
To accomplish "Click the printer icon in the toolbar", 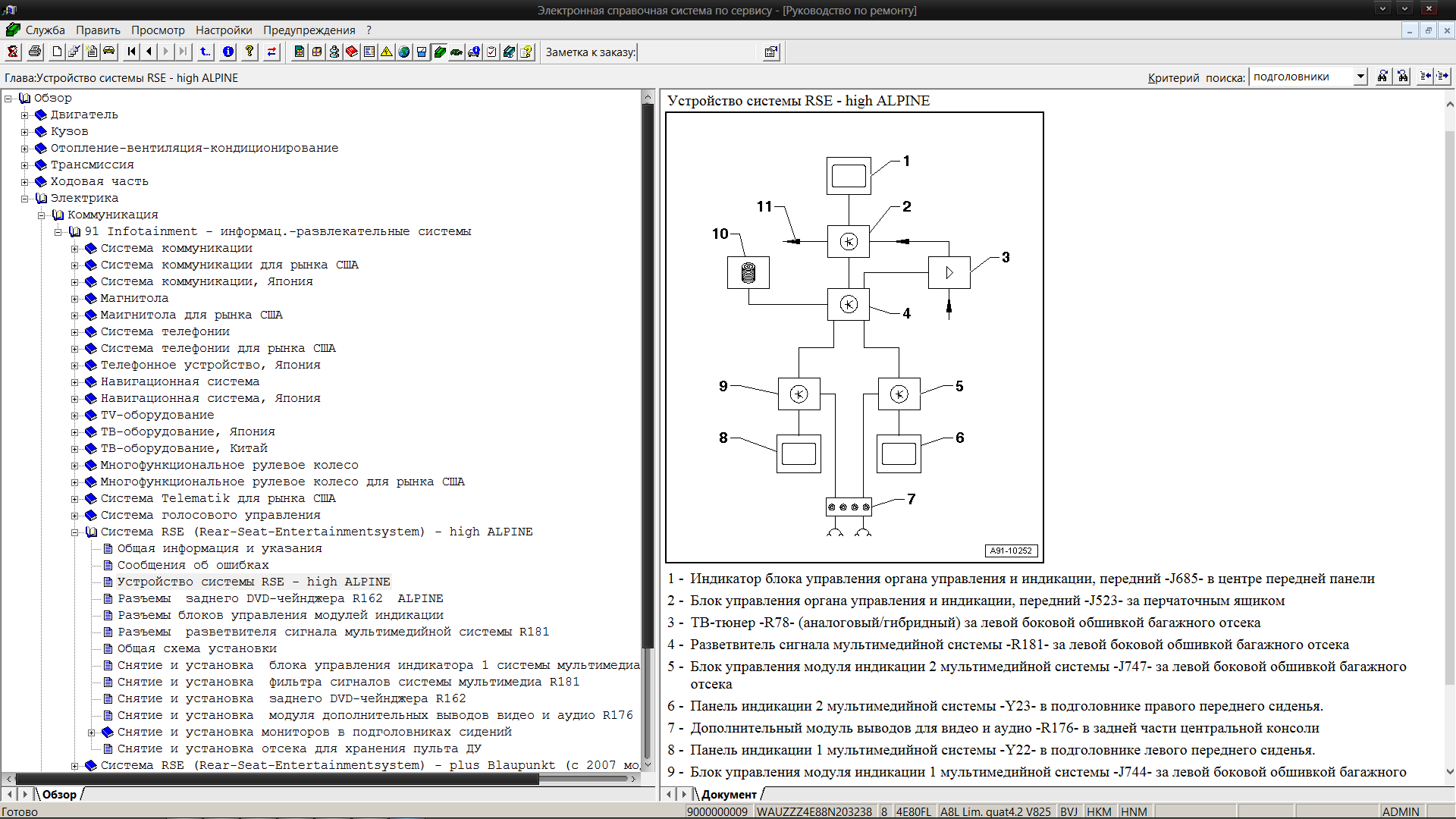I will click(35, 52).
